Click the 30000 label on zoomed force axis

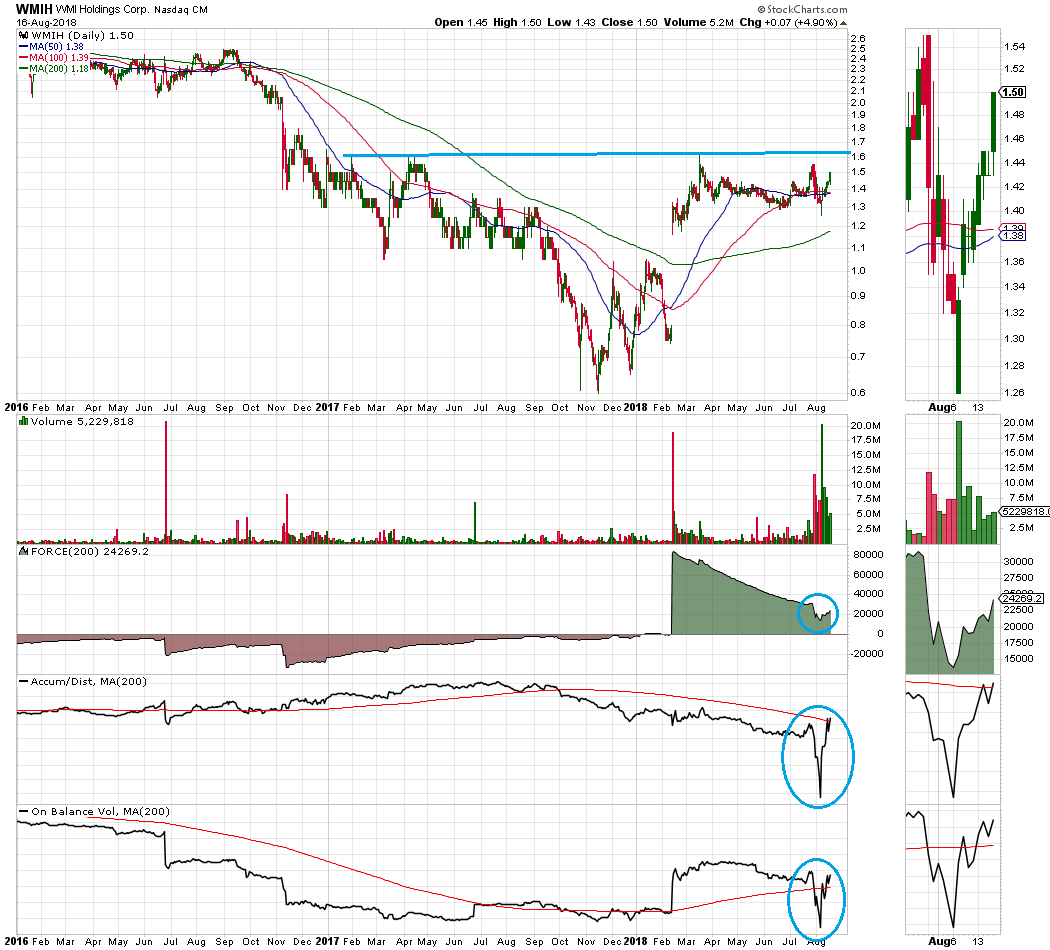click(1018, 562)
